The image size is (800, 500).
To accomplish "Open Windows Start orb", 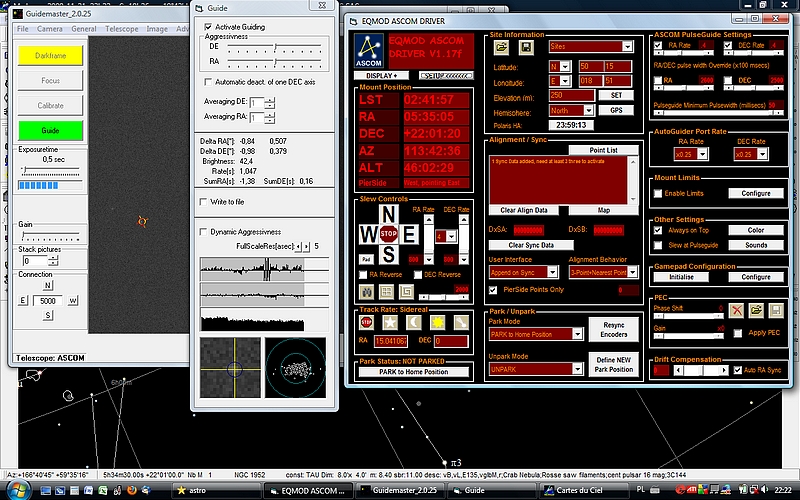I will tap(18, 490).
